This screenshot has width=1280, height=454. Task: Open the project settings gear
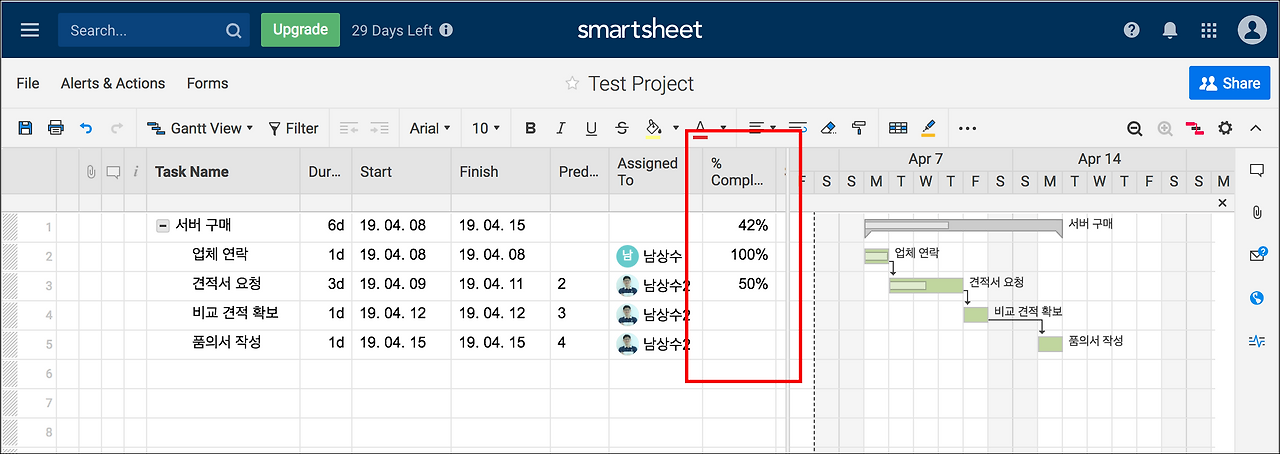(1225, 128)
